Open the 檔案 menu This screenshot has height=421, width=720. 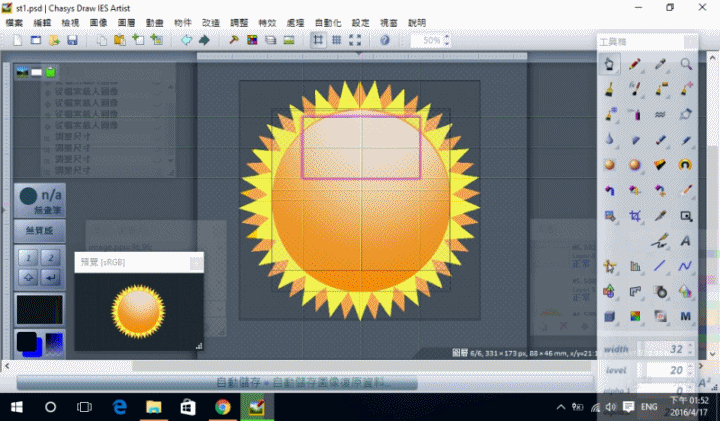click(14, 22)
